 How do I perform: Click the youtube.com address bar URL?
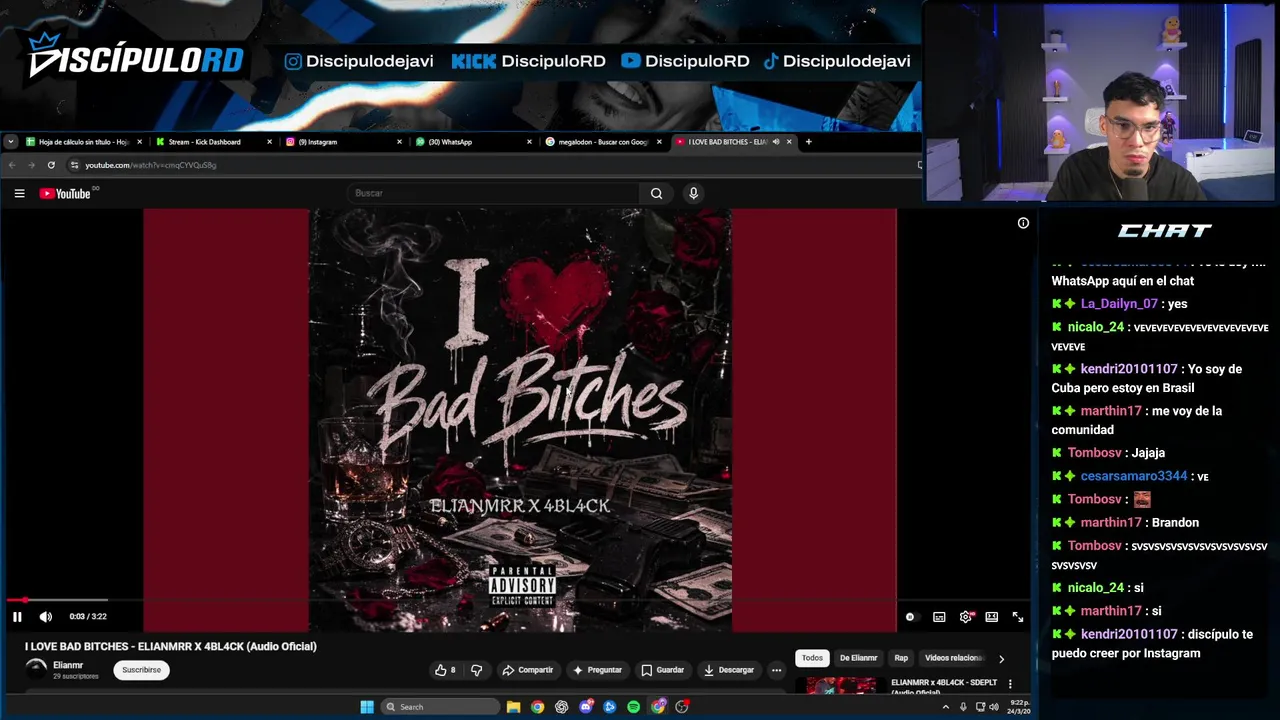[150, 165]
